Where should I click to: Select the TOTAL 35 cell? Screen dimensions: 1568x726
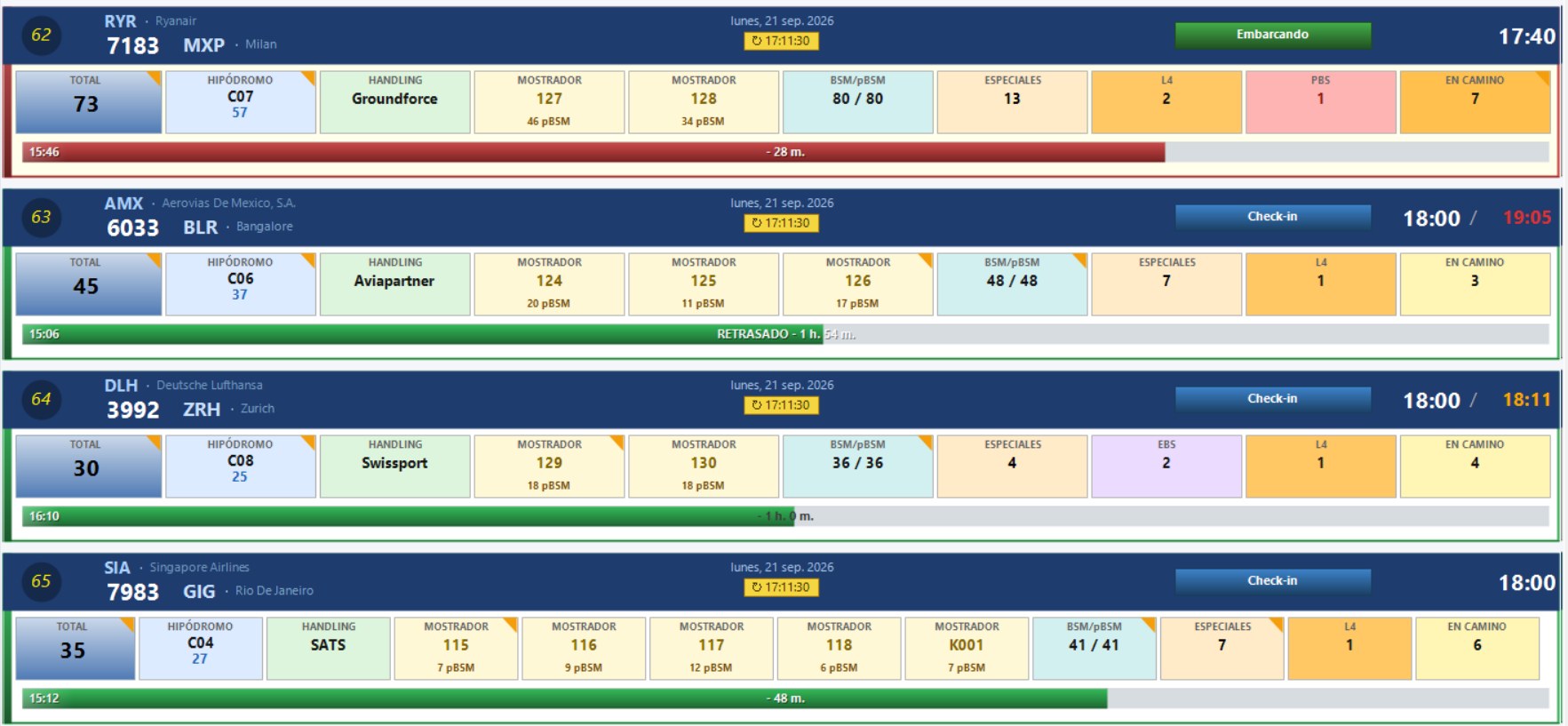pos(76,649)
